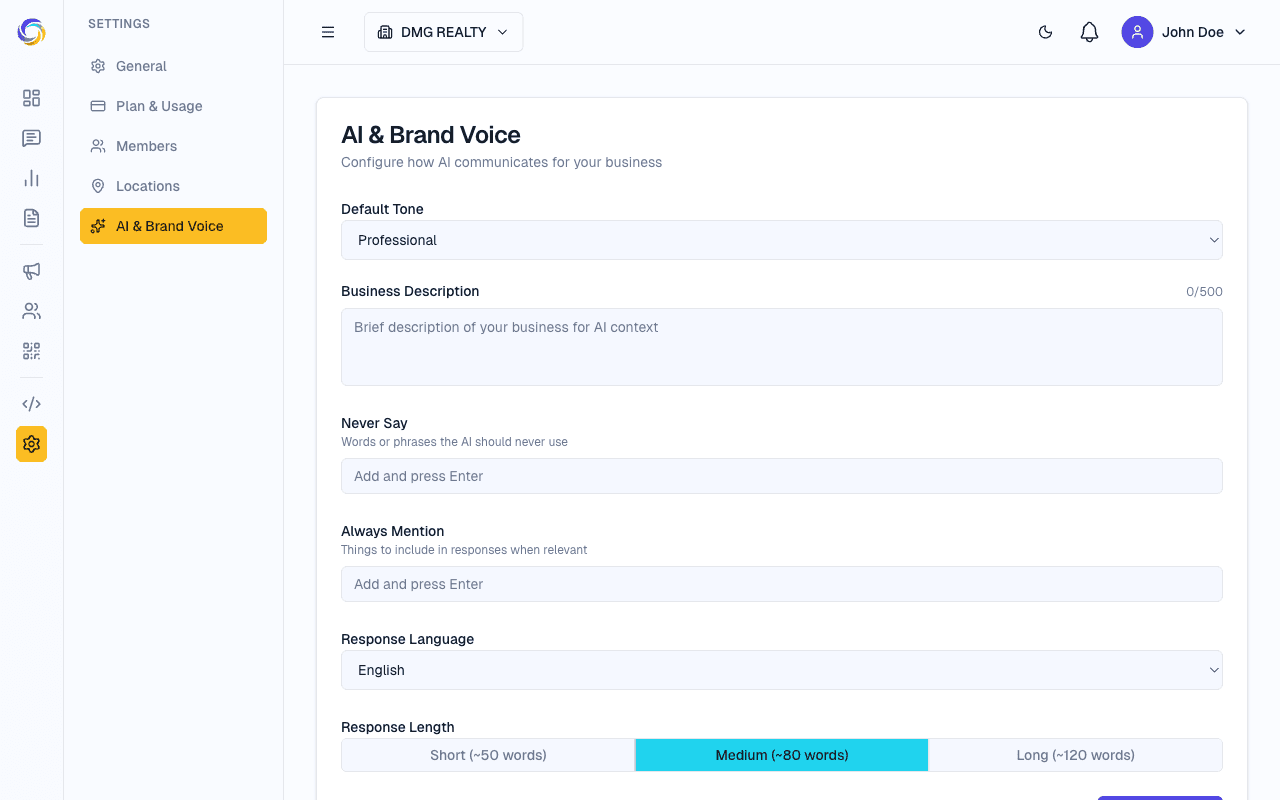Click the 0/500 character counter
This screenshot has height=800, width=1280.
coord(1204,292)
